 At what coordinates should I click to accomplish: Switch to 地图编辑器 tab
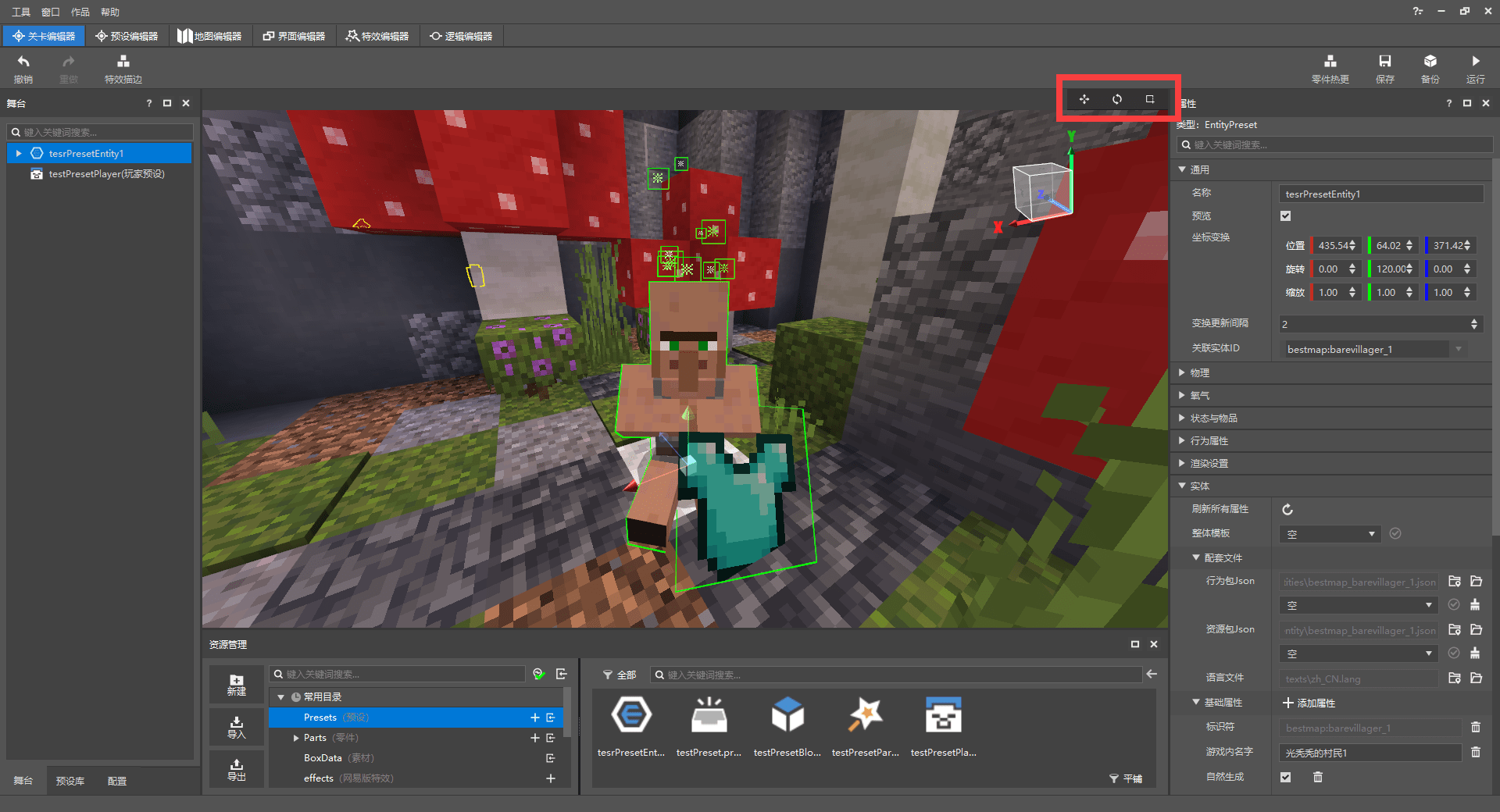209,36
